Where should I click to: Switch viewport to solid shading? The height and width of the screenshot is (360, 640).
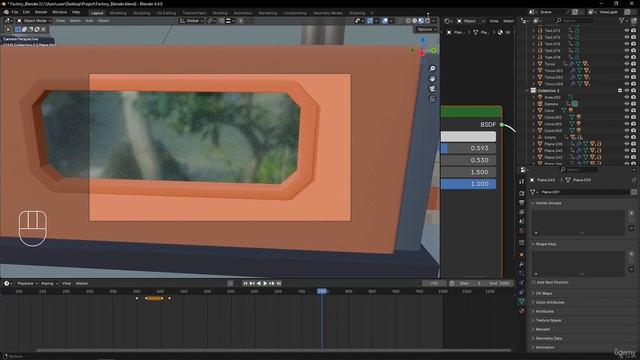point(415,20)
